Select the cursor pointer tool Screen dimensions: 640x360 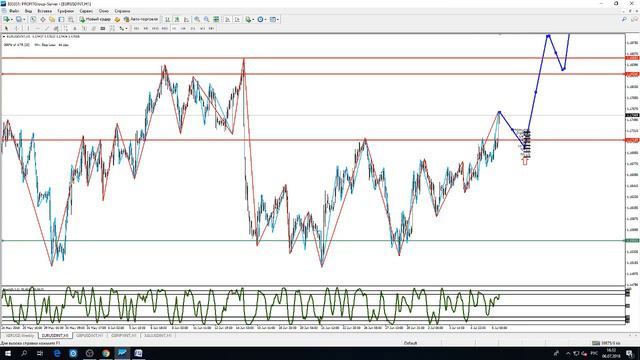click(x=6, y=29)
